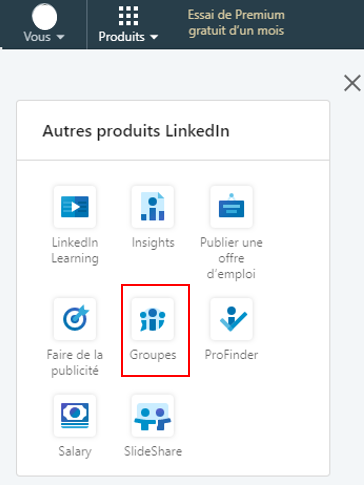Open the Salary banknote icon
The height and width of the screenshot is (485, 364).
[75, 416]
